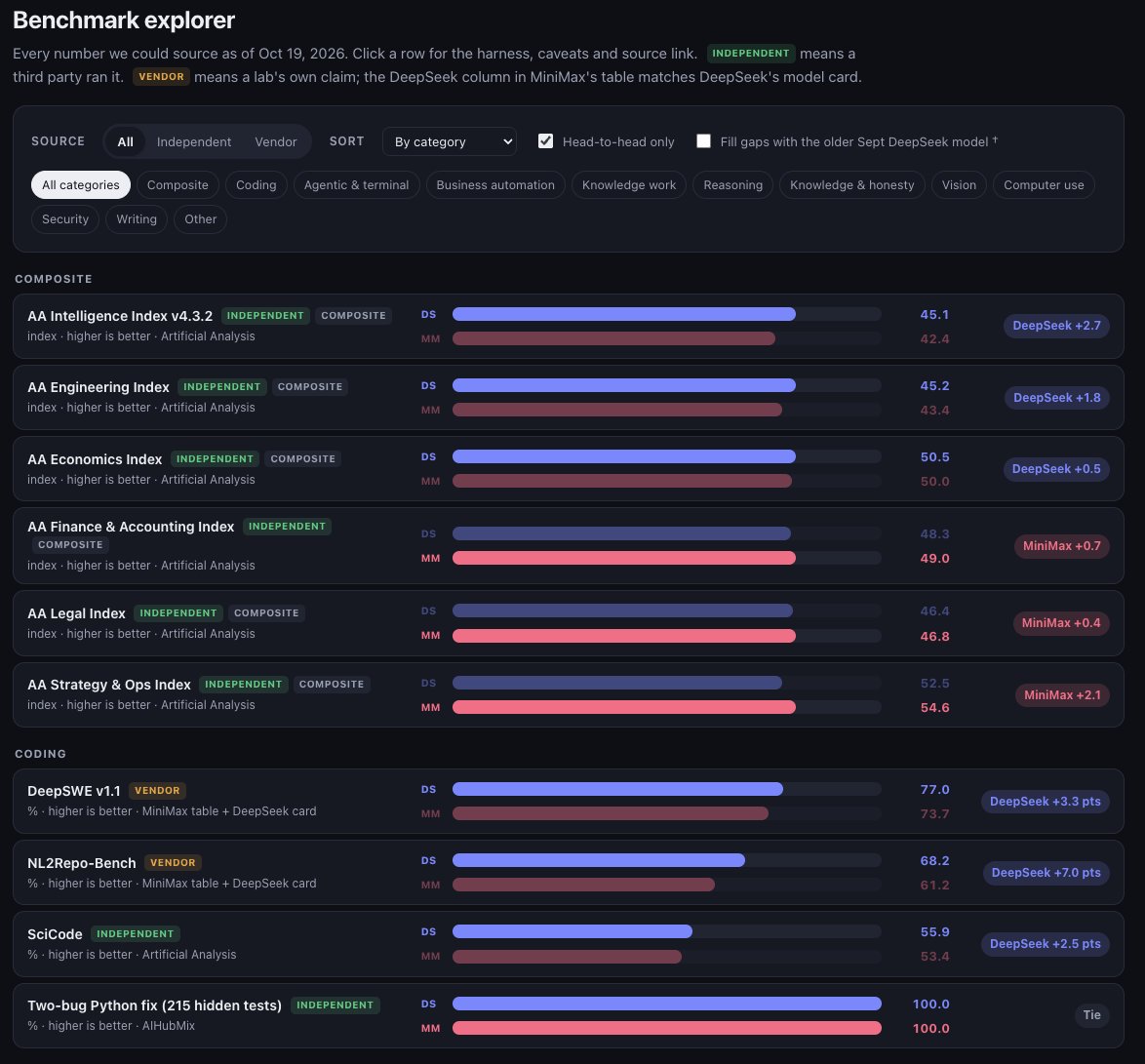Pick the Computer use category chip
The image size is (1145, 1064).
point(1044,184)
